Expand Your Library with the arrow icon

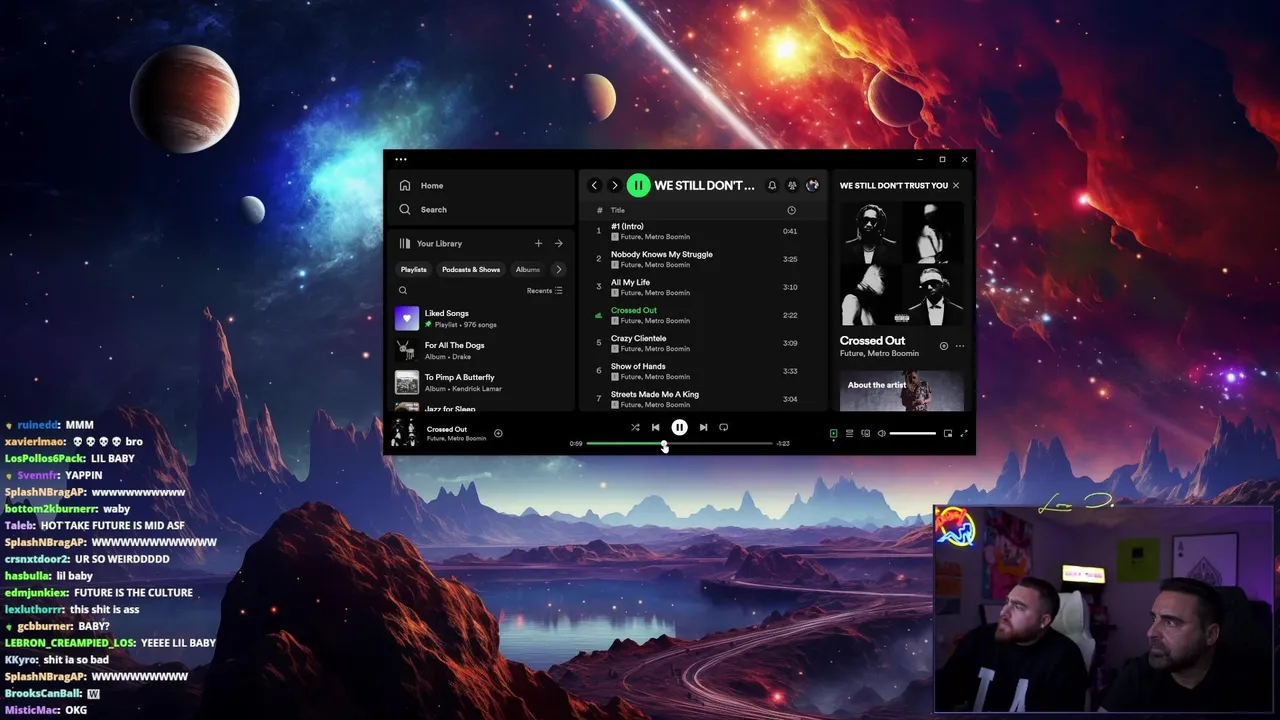(559, 243)
